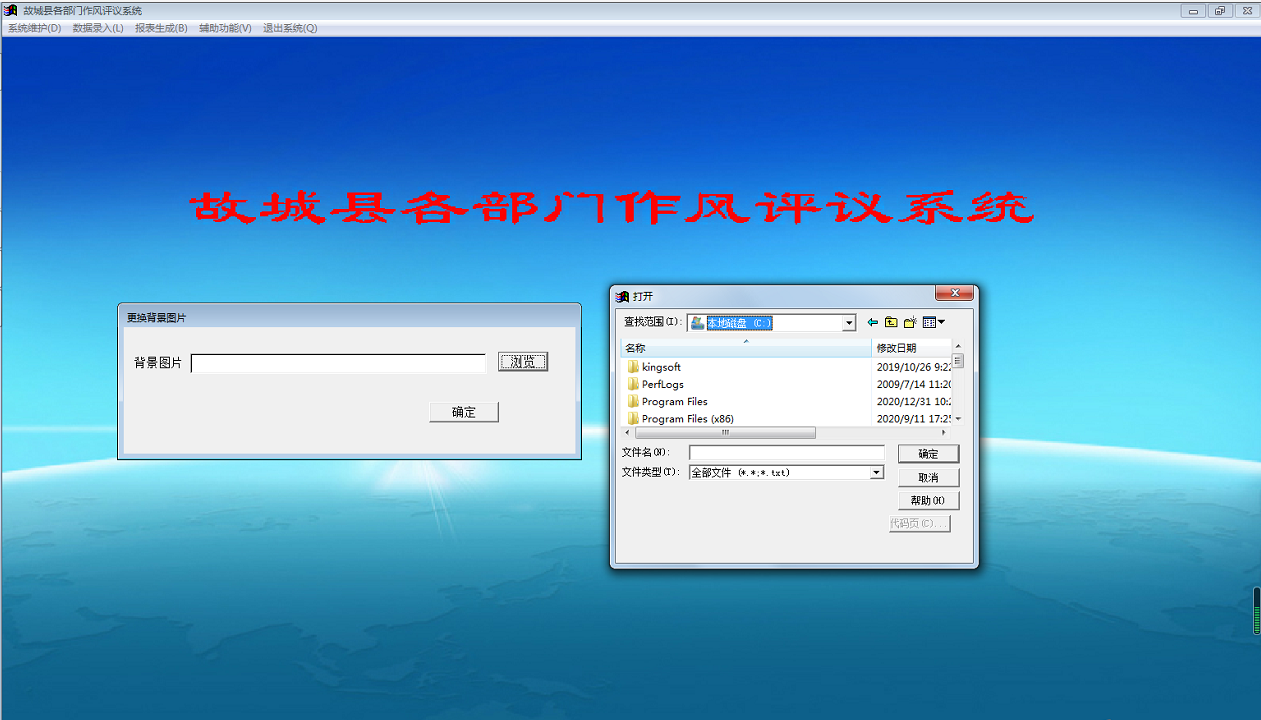Click the date '2020/9/11' for Program Files (x86)
The image size is (1261, 720).
click(902, 418)
